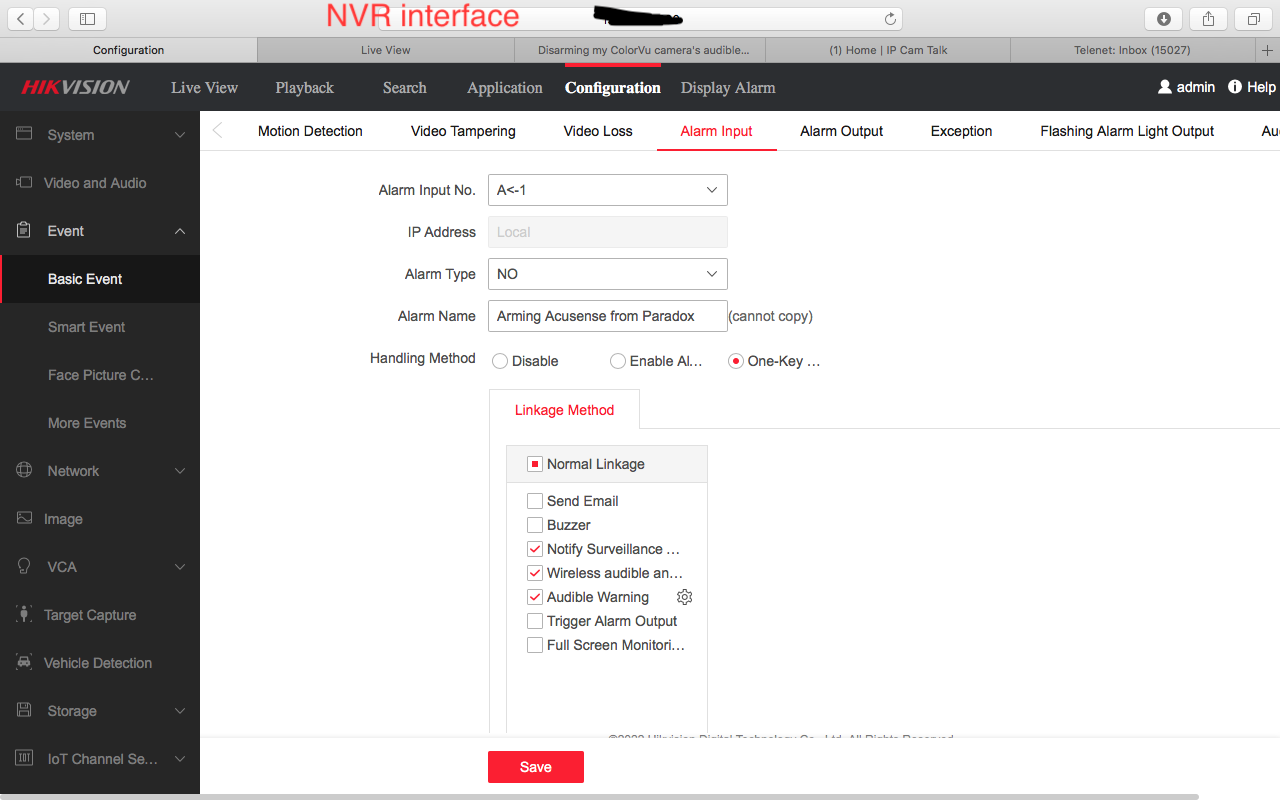Click the Alarm Name text field

pyautogui.click(x=607, y=316)
